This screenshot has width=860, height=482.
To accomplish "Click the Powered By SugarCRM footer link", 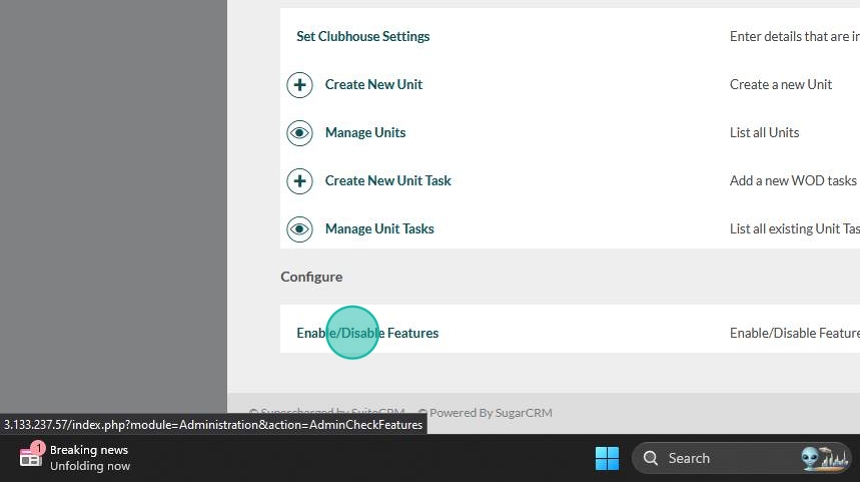I will tap(490, 413).
